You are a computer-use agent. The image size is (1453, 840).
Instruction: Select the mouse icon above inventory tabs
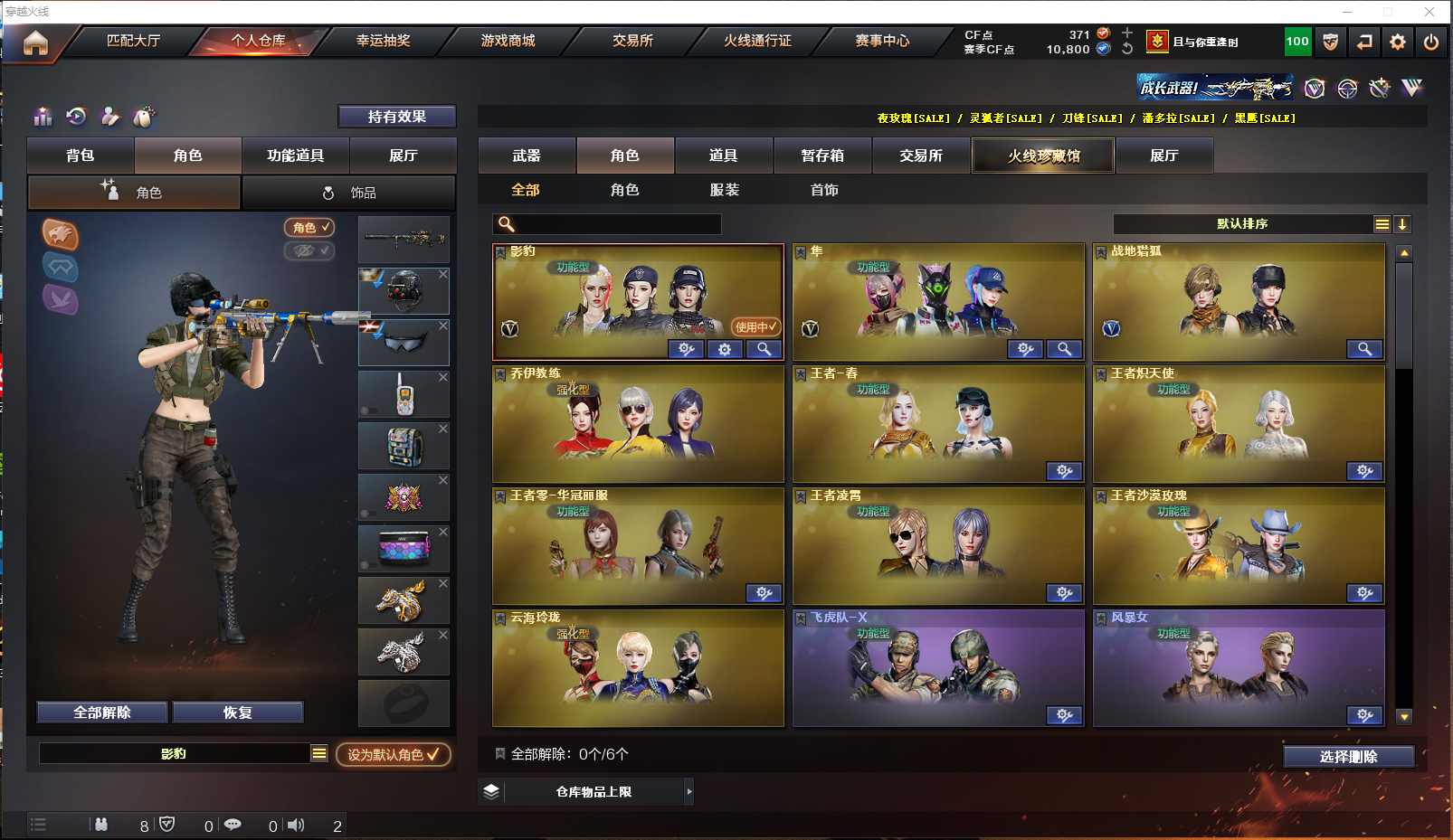[x=144, y=116]
